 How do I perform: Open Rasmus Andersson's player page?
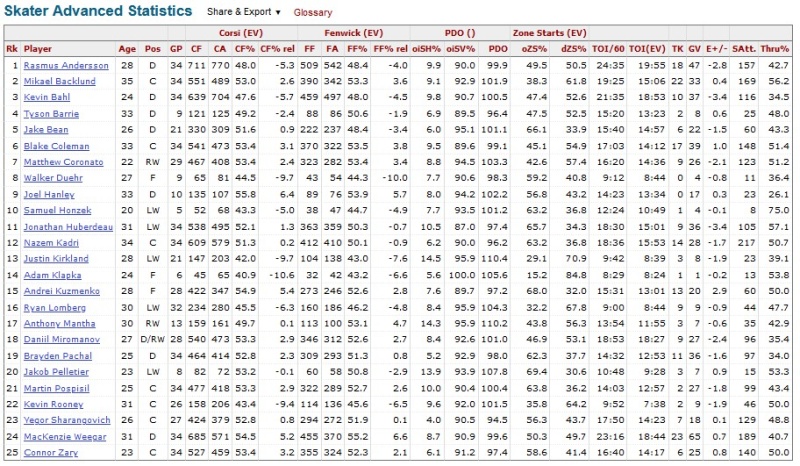[x=66, y=65]
